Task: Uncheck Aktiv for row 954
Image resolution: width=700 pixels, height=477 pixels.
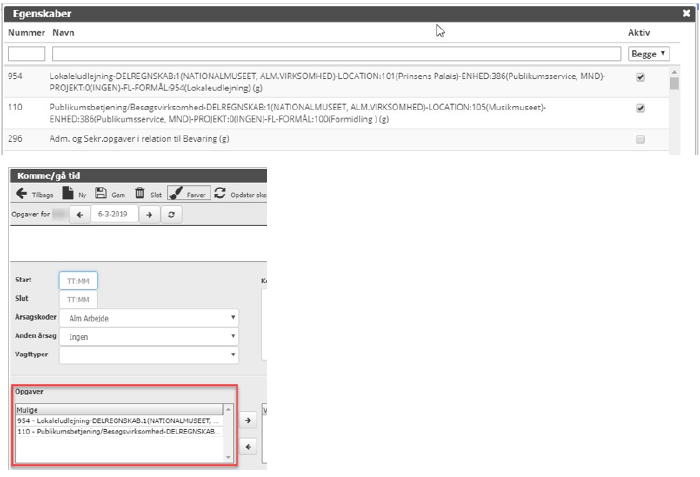Action: (640, 77)
